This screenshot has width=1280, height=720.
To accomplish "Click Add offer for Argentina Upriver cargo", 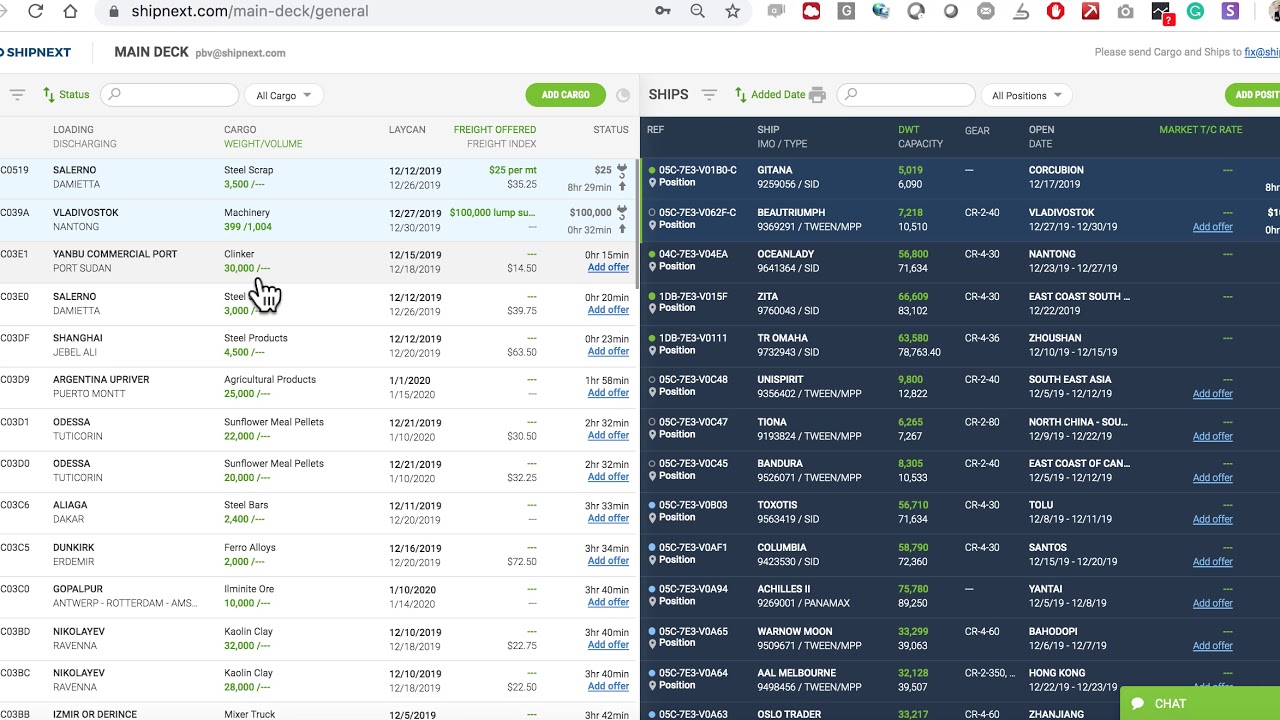I will point(608,393).
